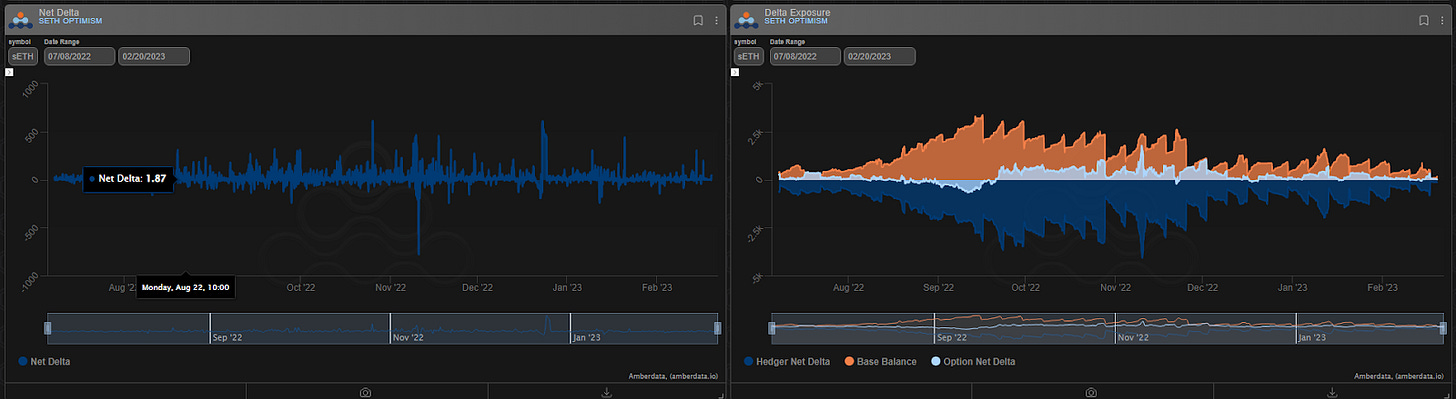Open the Delta Exposure panel's three-dot menu
Image resolution: width=1456 pixels, height=399 pixels.
1441,20
